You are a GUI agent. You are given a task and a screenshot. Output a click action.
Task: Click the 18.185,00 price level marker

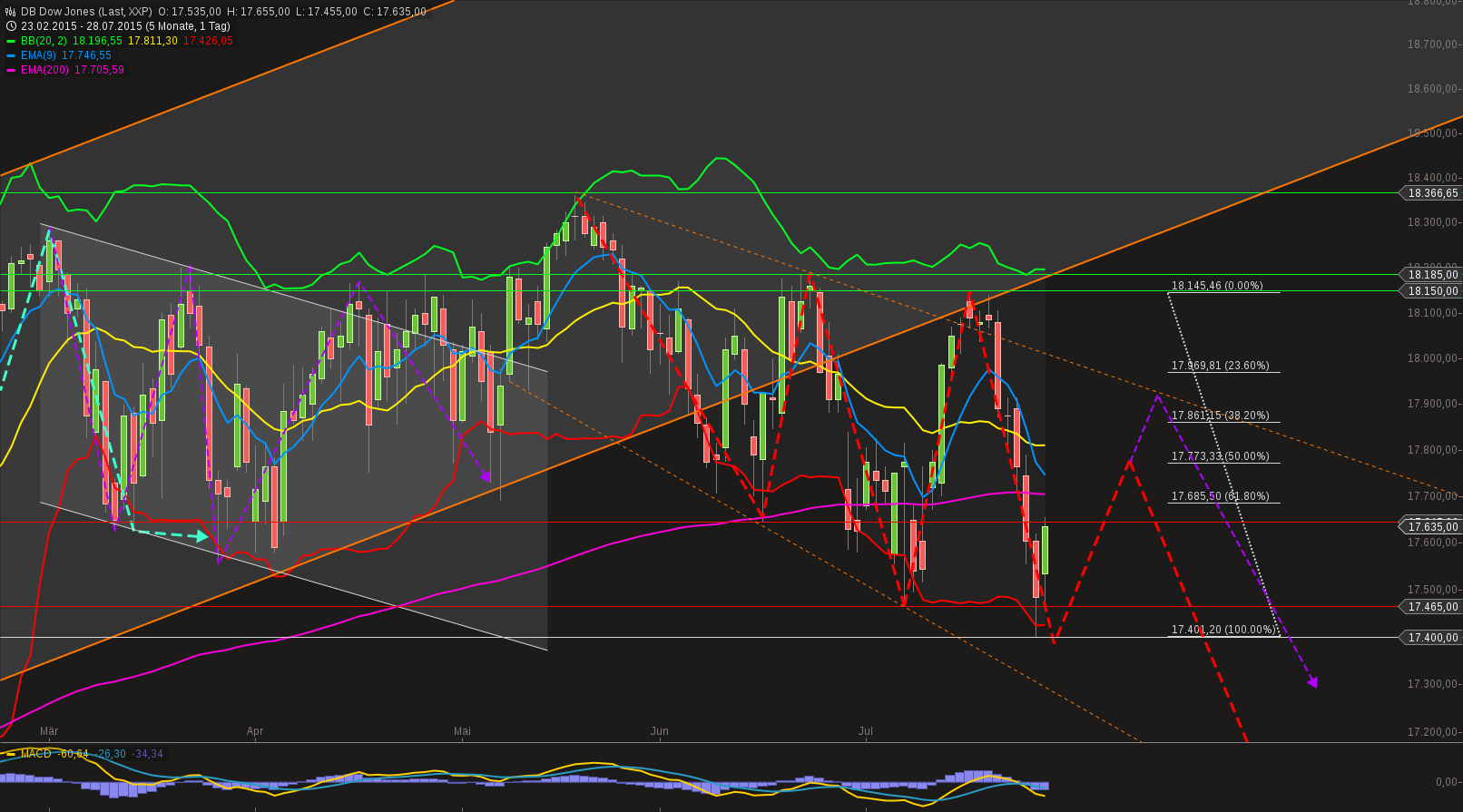coord(1431,274)
